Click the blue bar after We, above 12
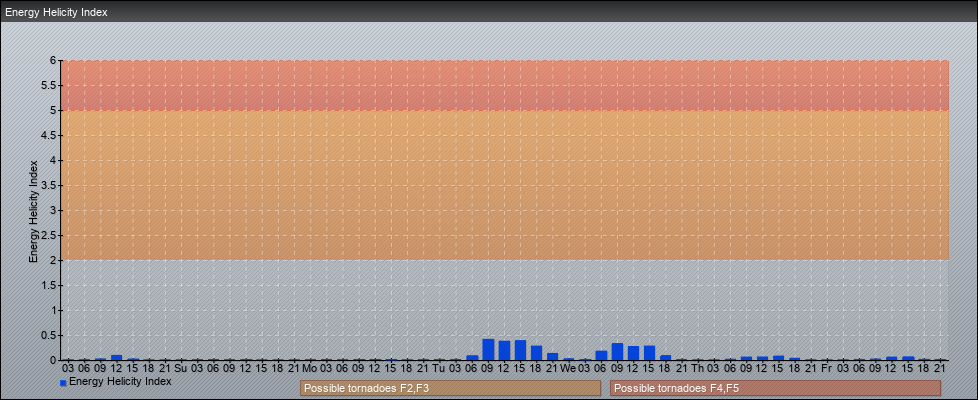Viewport: 978px width, 400px height. (634, 353)
